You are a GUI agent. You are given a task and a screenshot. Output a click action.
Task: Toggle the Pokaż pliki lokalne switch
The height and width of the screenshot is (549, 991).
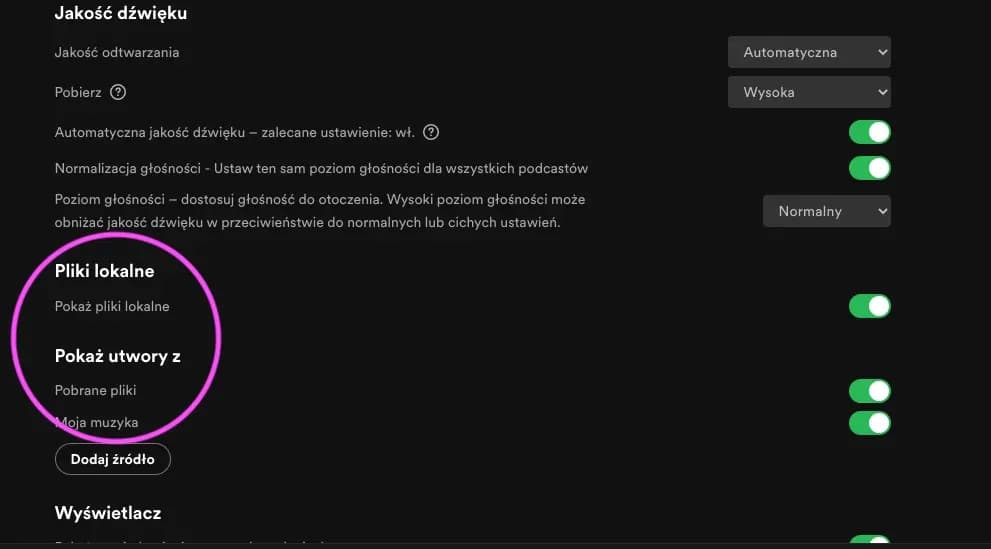(869, 306)
